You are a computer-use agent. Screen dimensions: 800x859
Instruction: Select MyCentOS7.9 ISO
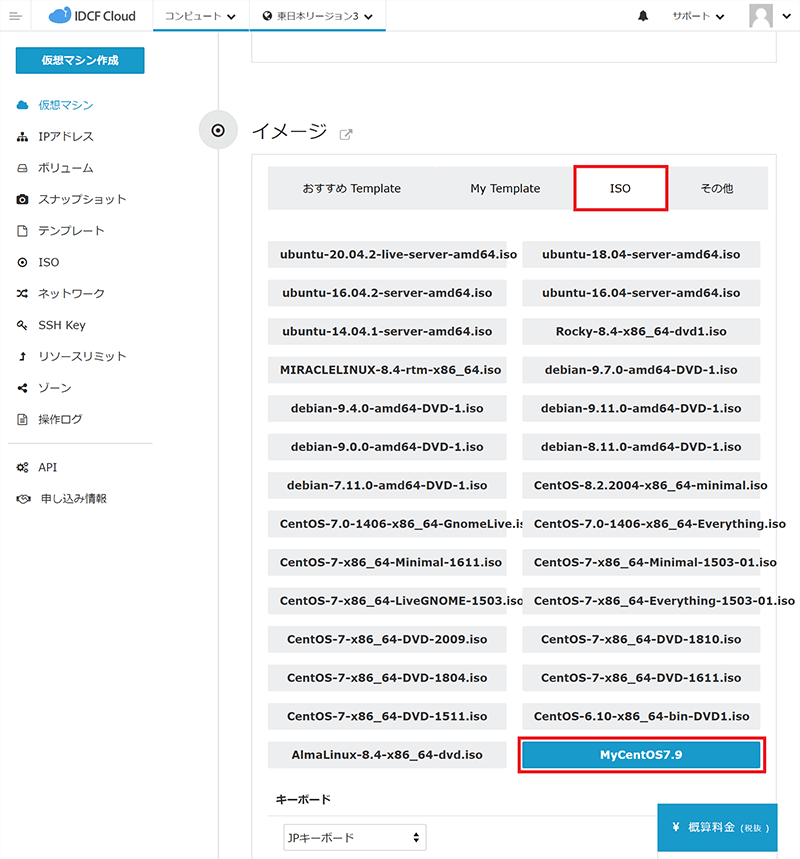(x=641, y=755)
